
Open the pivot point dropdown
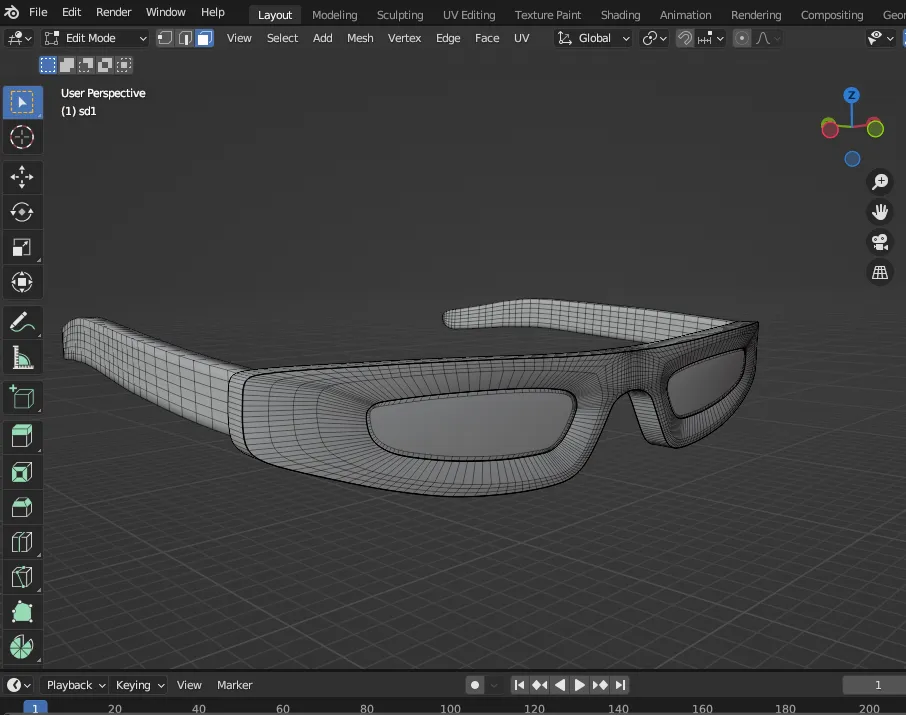(x=655, y=38)
